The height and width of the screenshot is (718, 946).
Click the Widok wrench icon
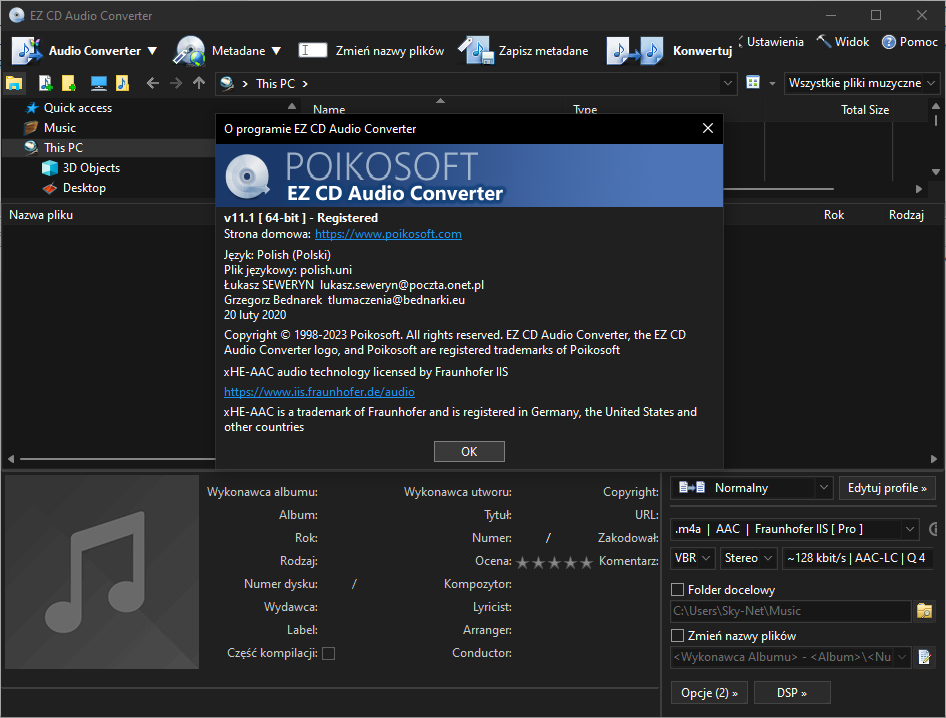coord(824,42)
